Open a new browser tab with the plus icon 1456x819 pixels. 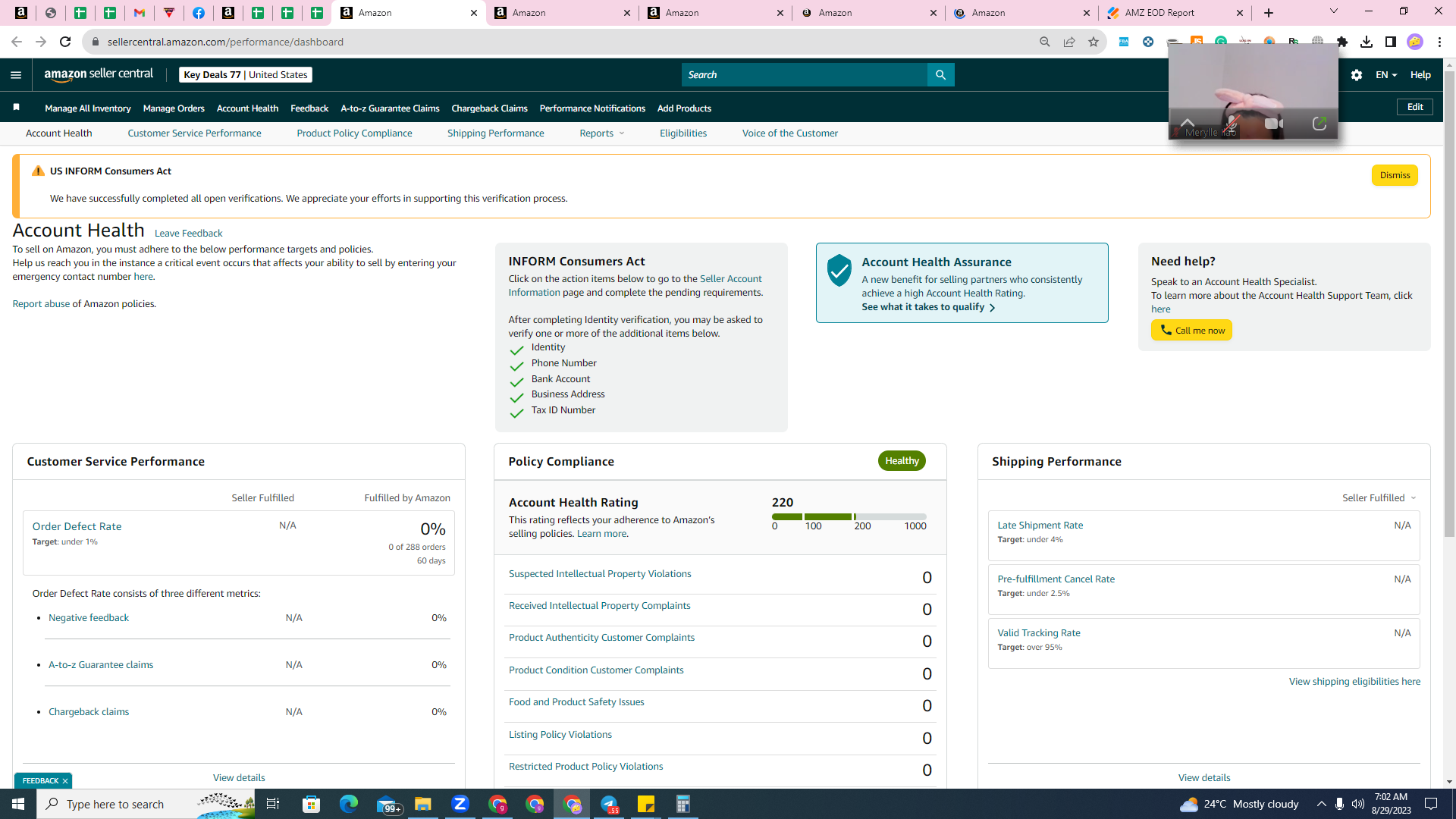1269,13
